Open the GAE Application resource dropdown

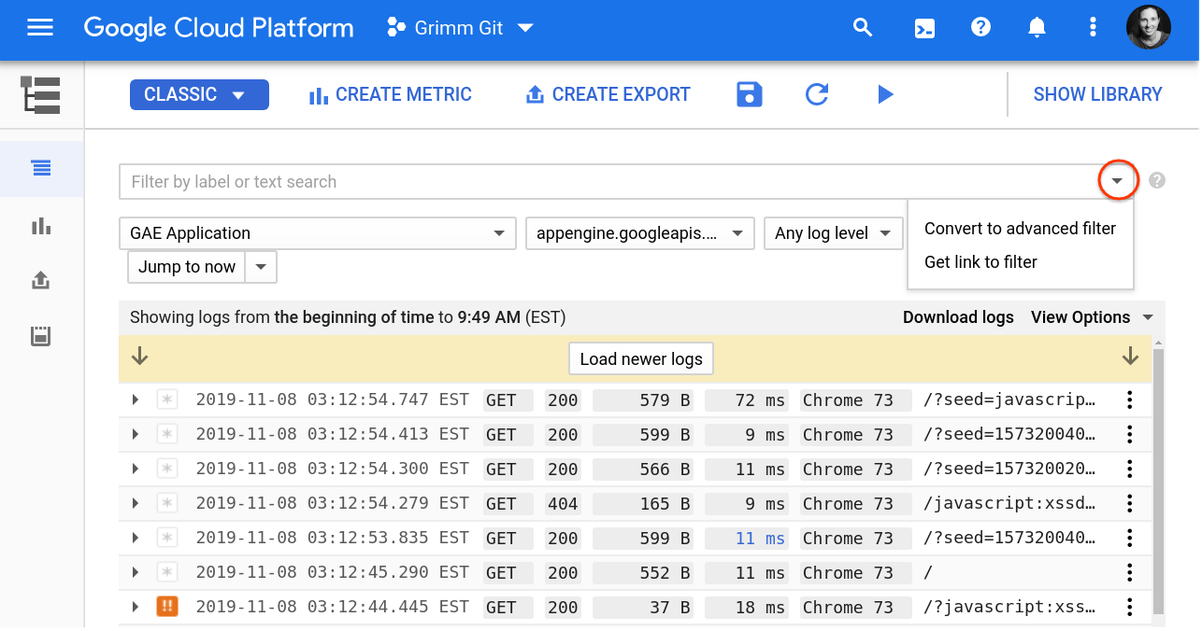(318, 233)
